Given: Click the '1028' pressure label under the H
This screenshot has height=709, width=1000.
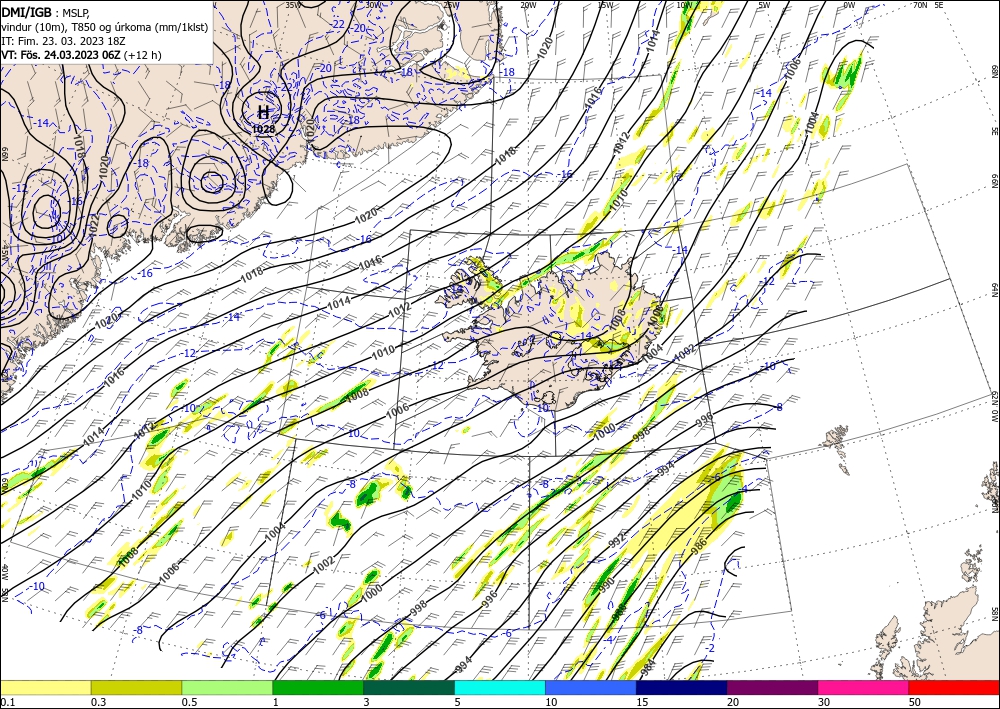Looking at the screenshot, I should pyautogui.click(x=263, y=129).
